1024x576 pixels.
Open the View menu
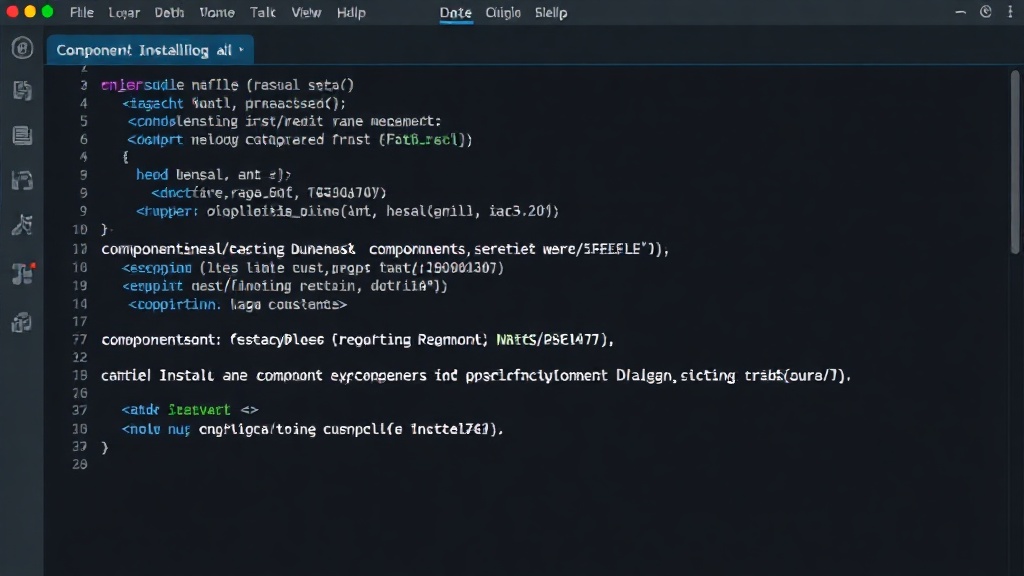click(306, 12)
